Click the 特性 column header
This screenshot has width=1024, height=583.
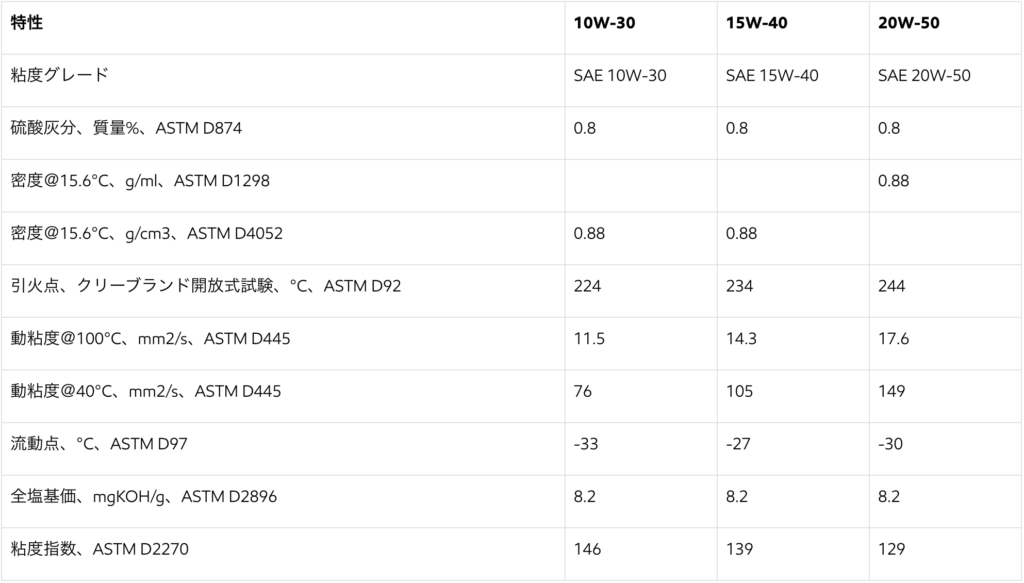point(27,22)
